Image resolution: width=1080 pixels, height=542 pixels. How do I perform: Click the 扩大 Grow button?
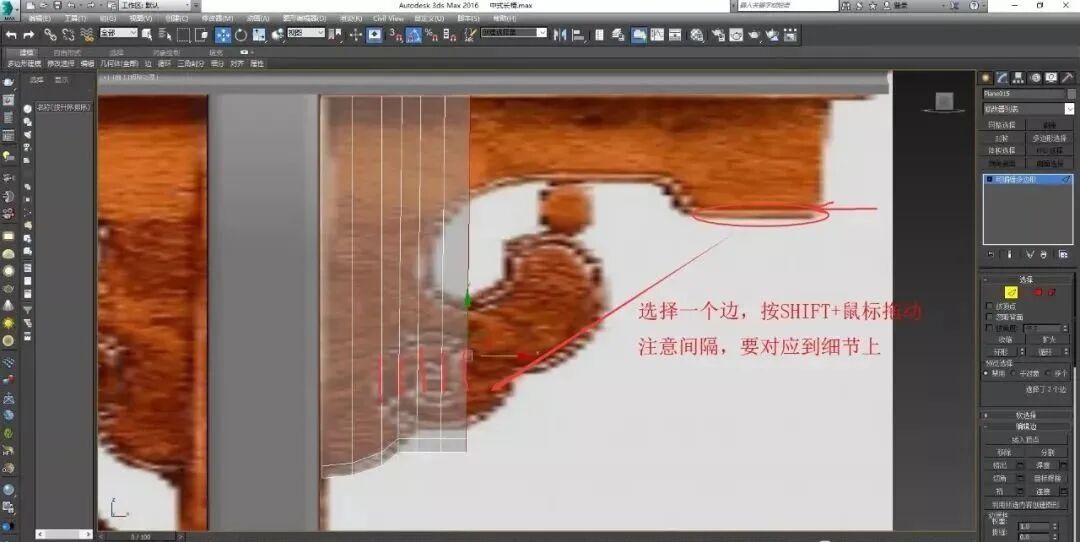1048,340
